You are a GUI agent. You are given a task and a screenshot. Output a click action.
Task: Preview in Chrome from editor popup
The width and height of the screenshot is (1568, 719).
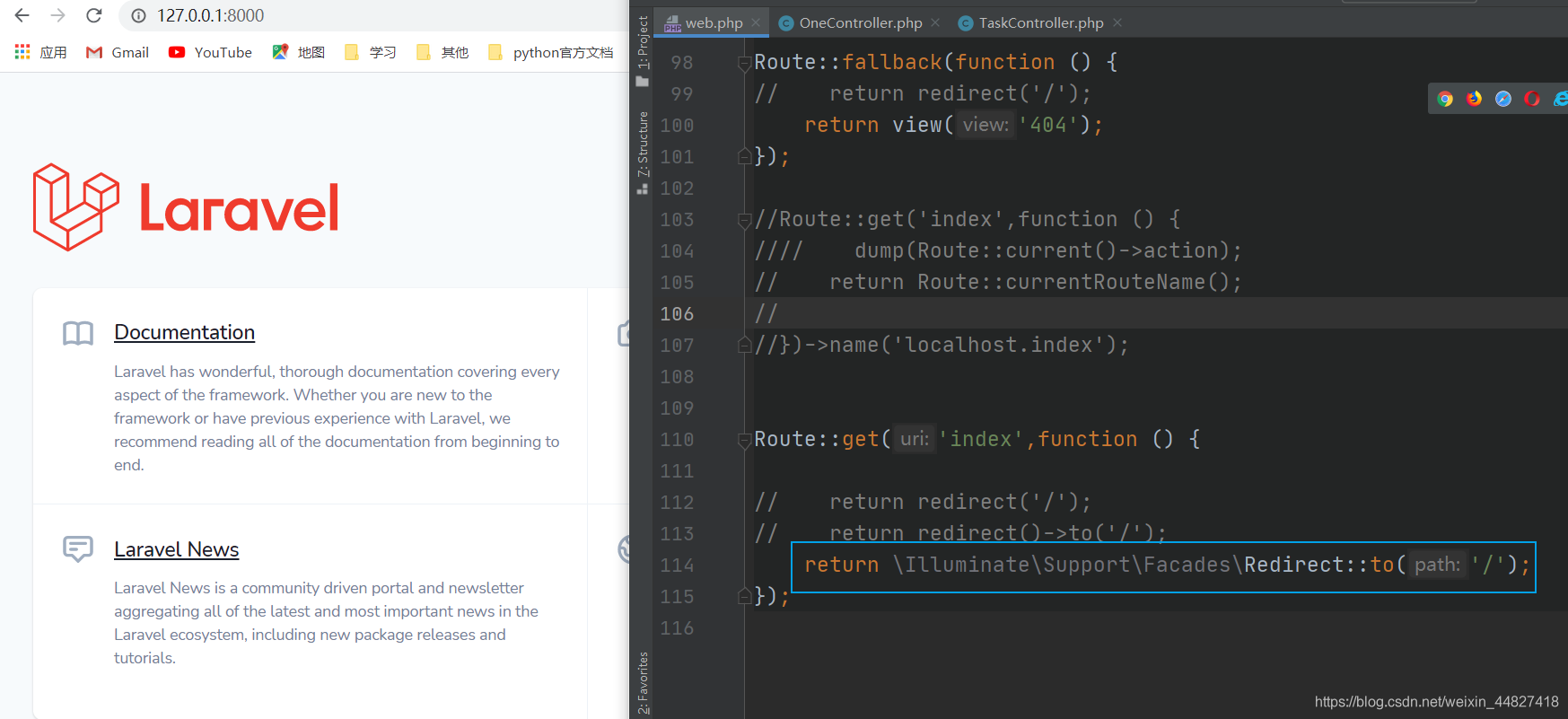click(x=1445, y=99)
